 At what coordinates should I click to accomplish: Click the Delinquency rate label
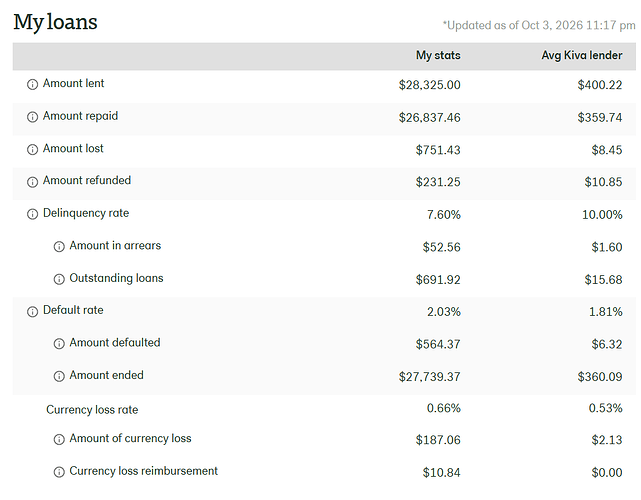[86, 213]
